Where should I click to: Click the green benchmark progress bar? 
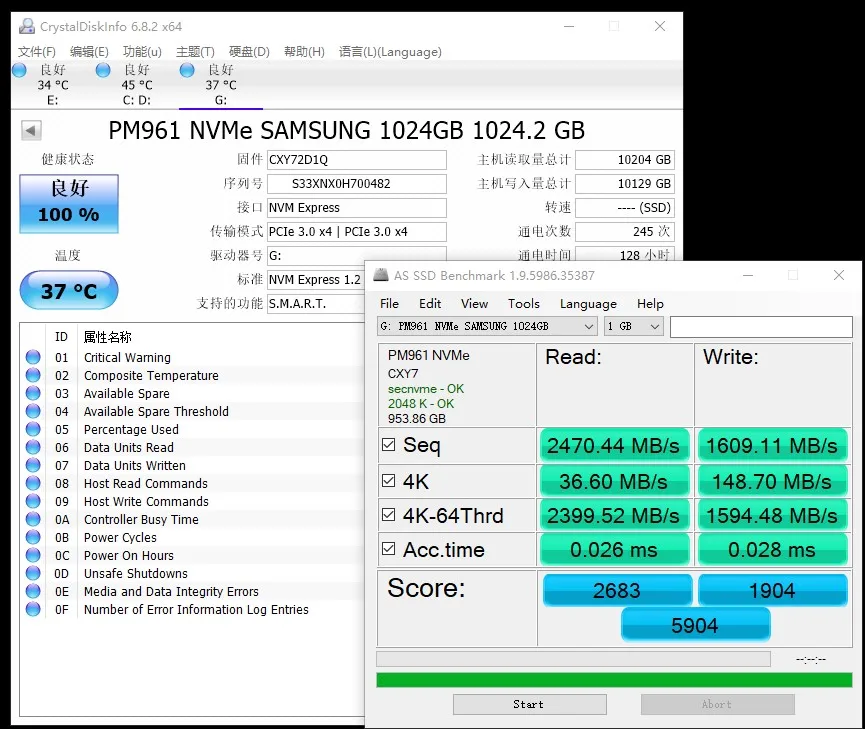613,680
